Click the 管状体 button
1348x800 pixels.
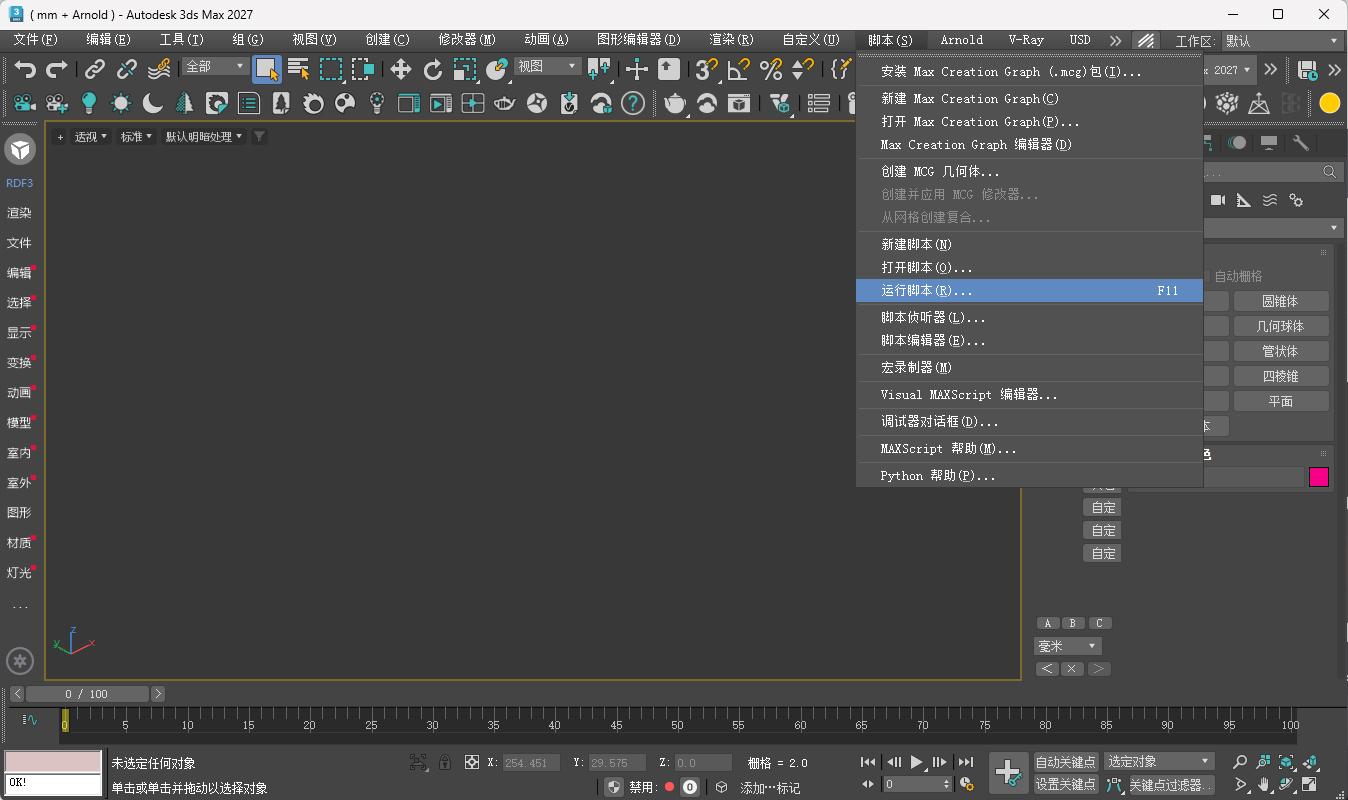(x=1281, y=351)
